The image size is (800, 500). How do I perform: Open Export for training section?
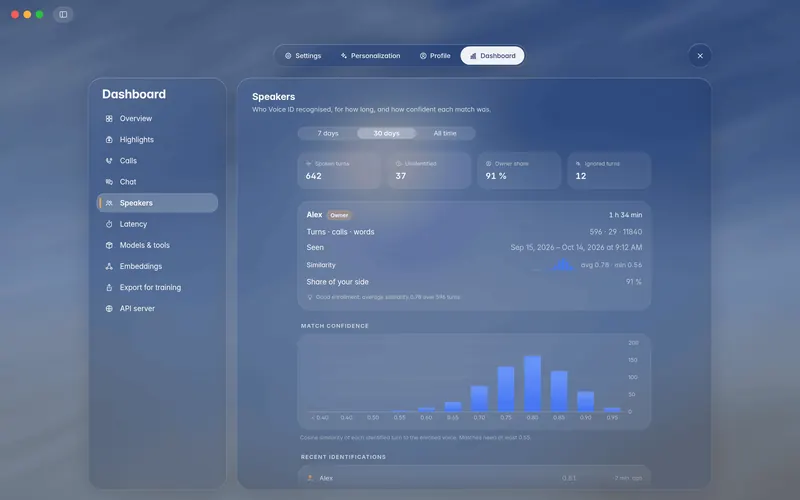click(157, 287)
